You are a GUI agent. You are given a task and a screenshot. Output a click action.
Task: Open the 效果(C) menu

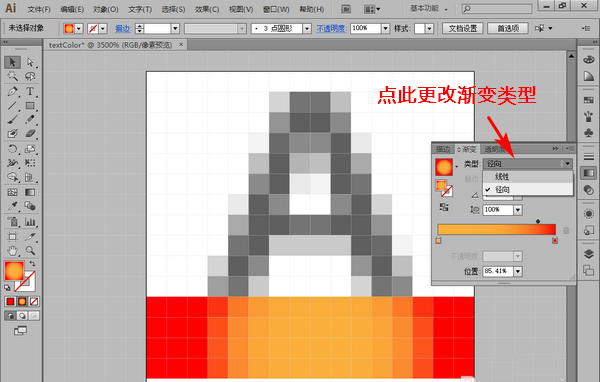pos(207,9)
